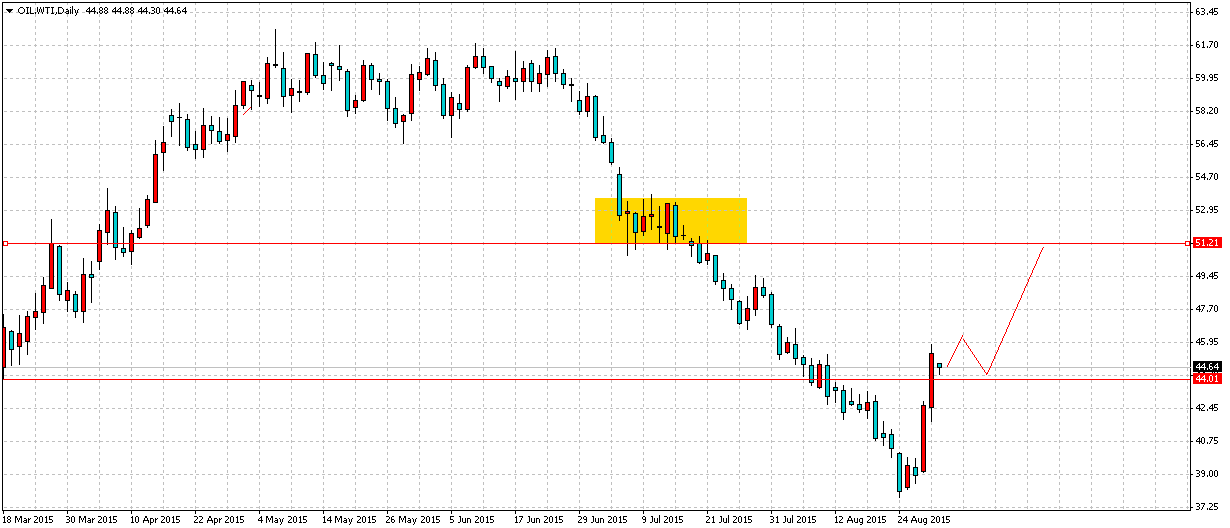Grab left-end handle of 51.21 horizontal line
The height and width of the screenshot is (528, 1230).
click(x=5, y=243)
